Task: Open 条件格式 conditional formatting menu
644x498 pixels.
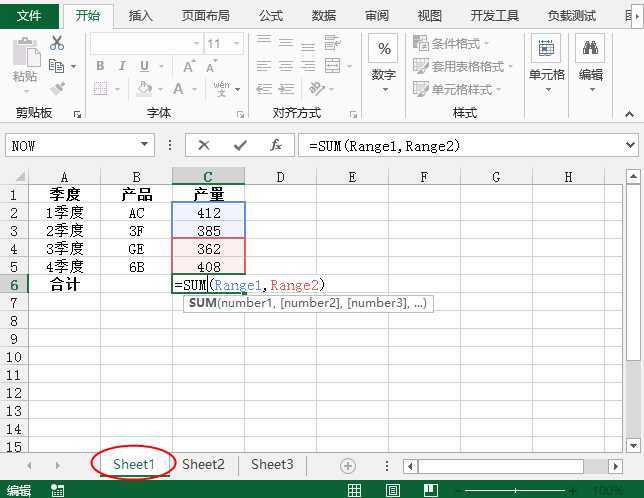Action: coord(451,43)
